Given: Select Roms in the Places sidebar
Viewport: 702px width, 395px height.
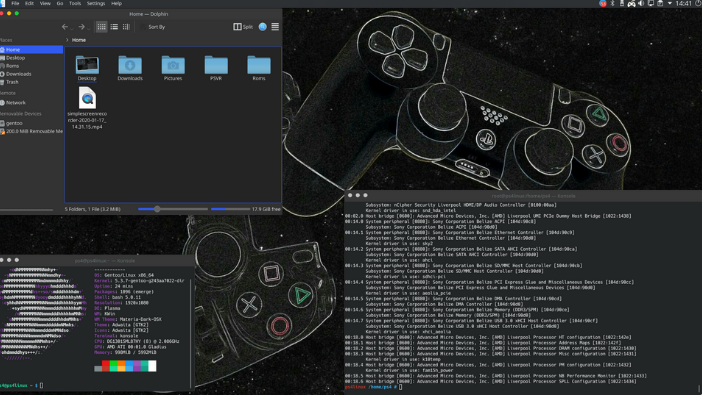Looking at the screenshot, I should [x=31, y=66].
